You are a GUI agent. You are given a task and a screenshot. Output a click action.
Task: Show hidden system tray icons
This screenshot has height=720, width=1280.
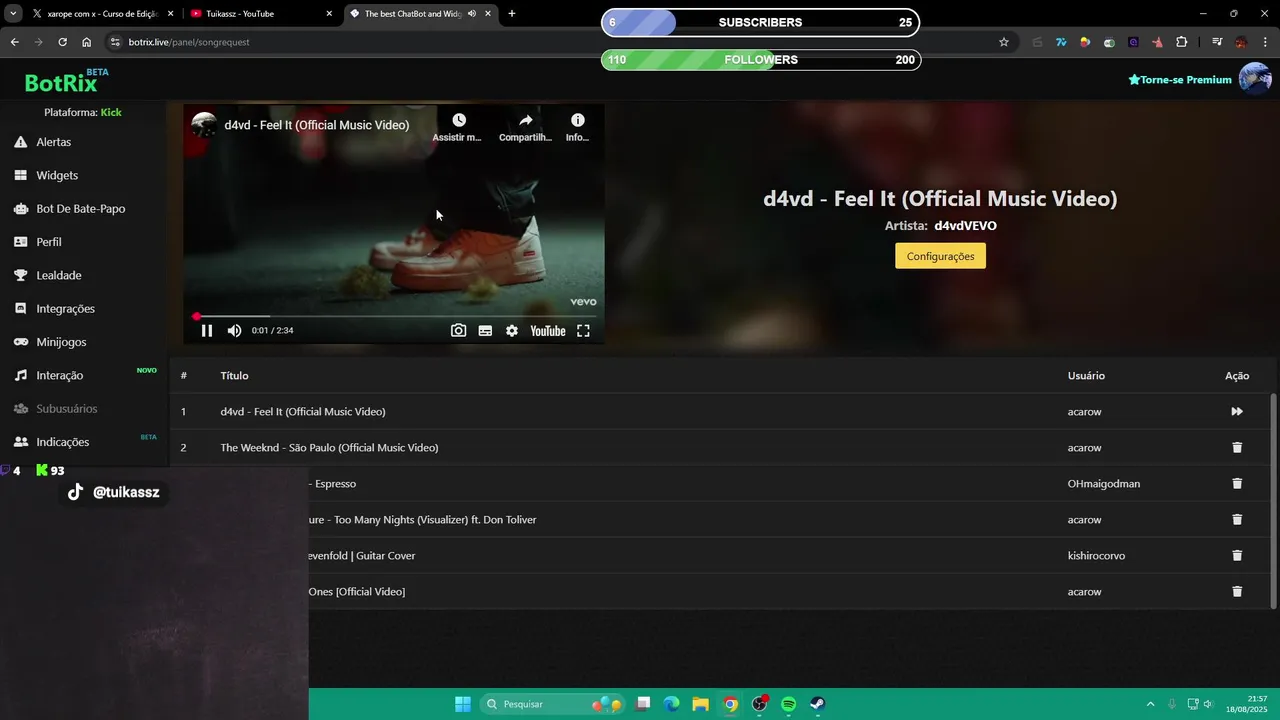[1150, 704]
